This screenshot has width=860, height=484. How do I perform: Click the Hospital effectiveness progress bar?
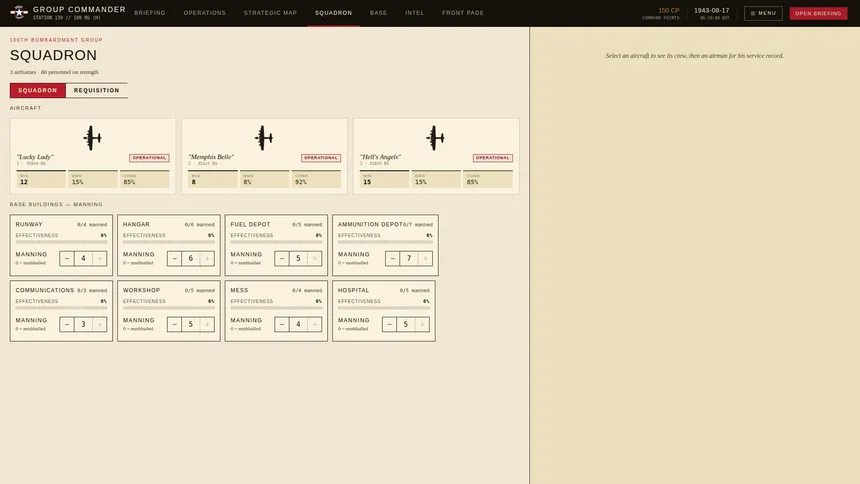pos(384,307)
